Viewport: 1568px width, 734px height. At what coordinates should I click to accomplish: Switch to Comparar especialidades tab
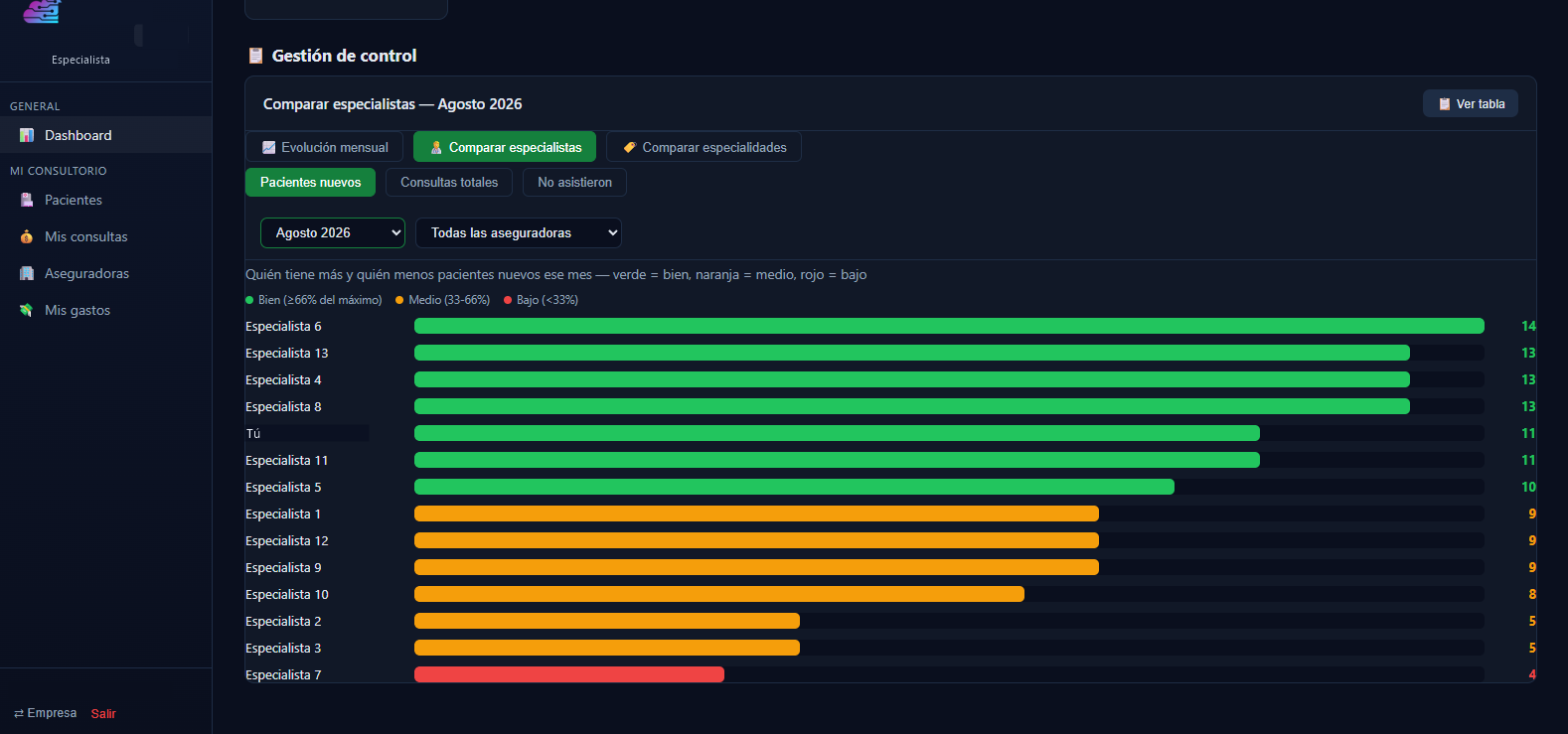coord(704,147)
